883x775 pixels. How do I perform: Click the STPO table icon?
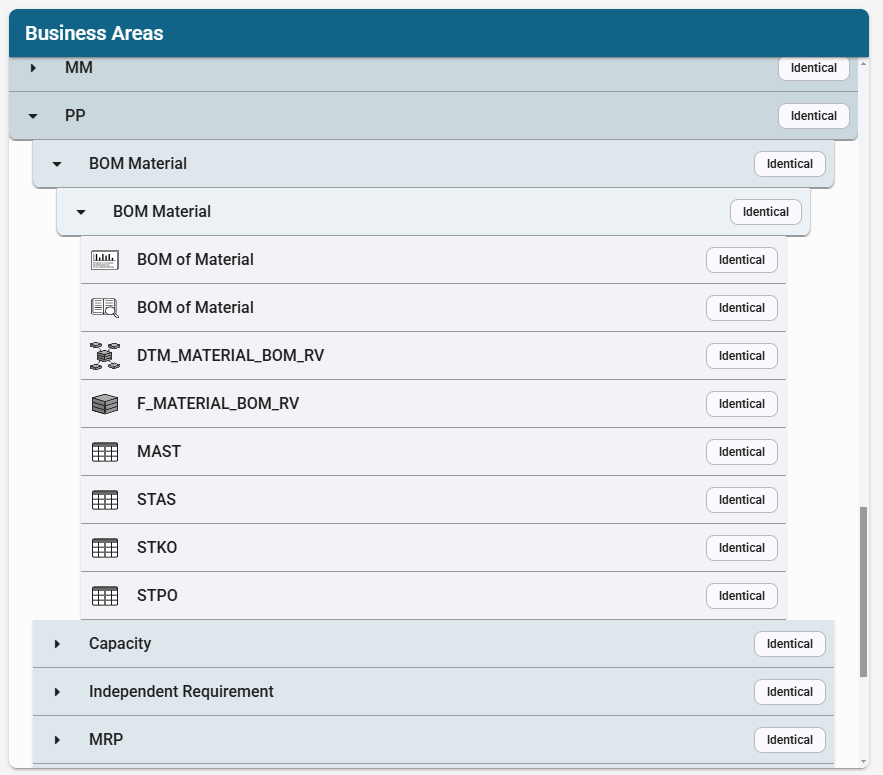click(104, 596)
